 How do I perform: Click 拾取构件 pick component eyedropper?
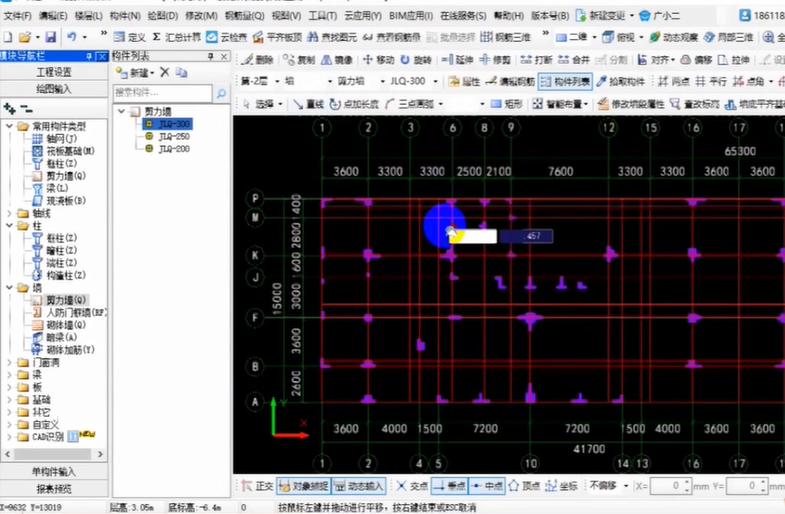[621, 82]
